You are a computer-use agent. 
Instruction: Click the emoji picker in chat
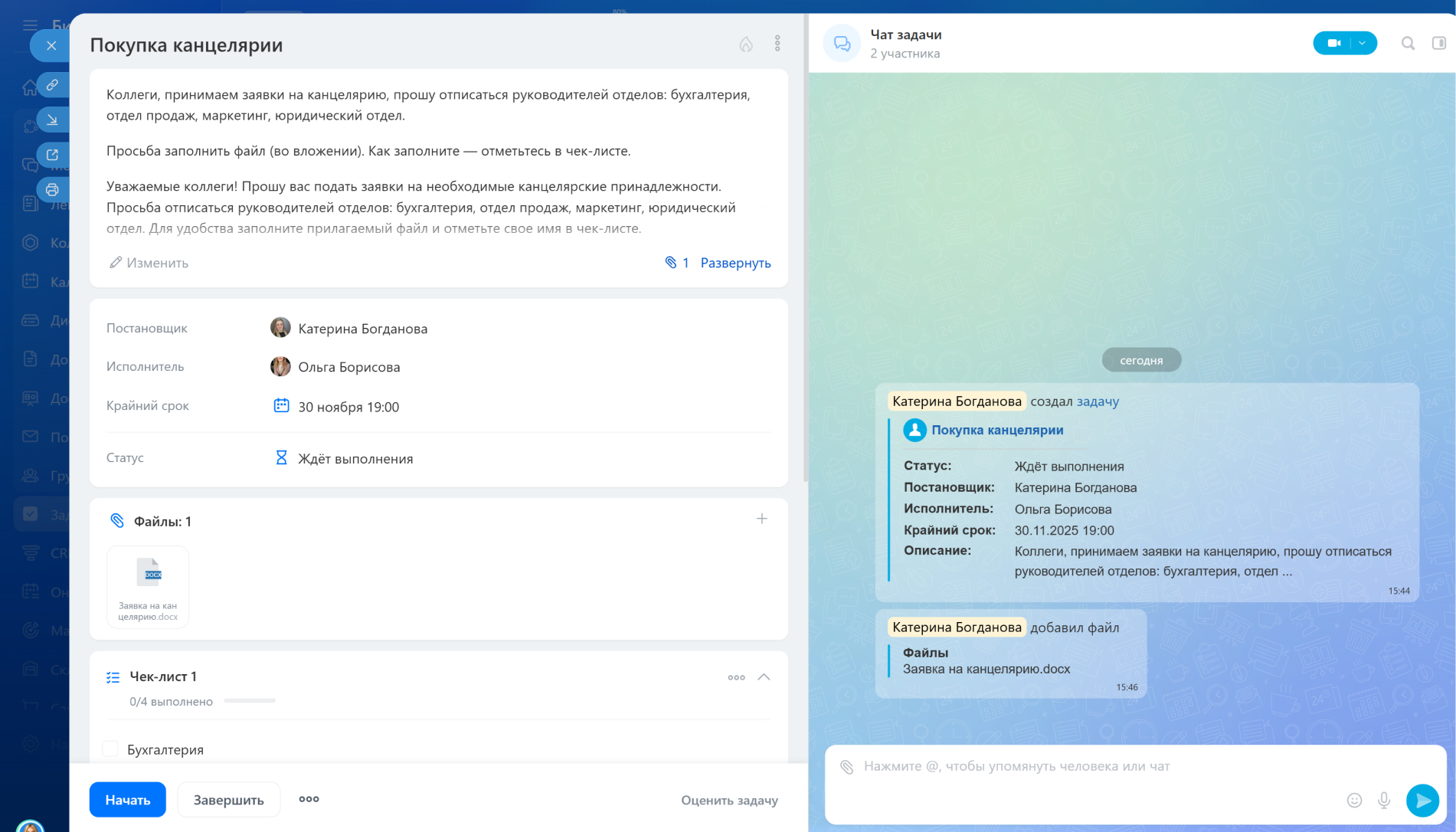[1353, 801]
